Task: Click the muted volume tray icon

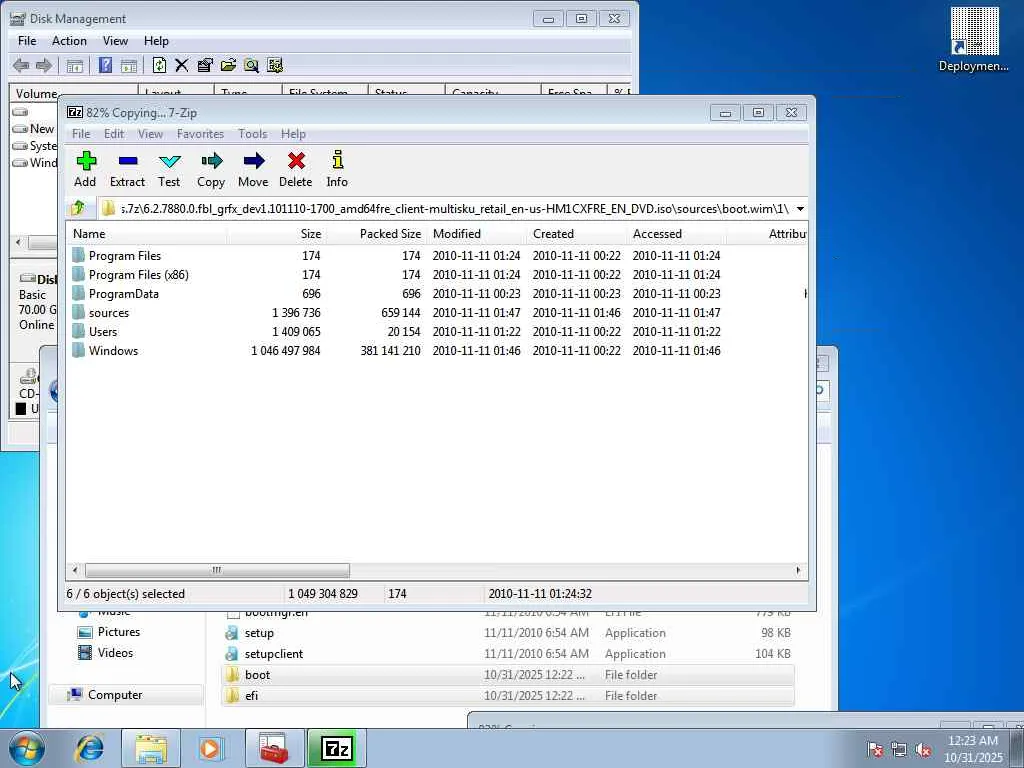Action: pos(923,750)
